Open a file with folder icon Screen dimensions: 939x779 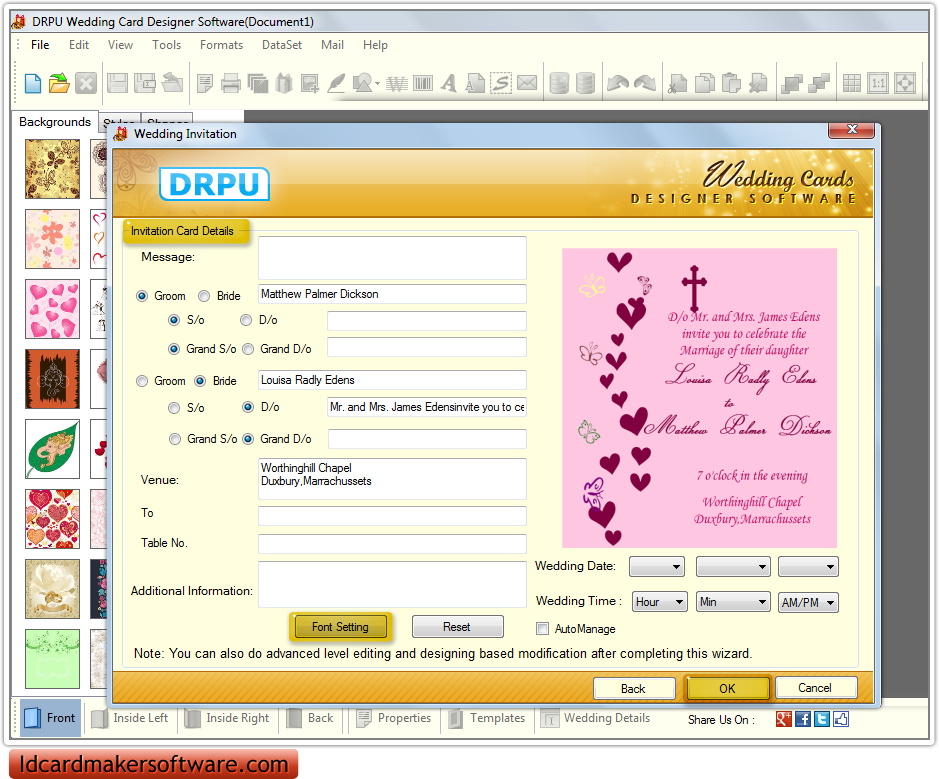coord(59,83)
